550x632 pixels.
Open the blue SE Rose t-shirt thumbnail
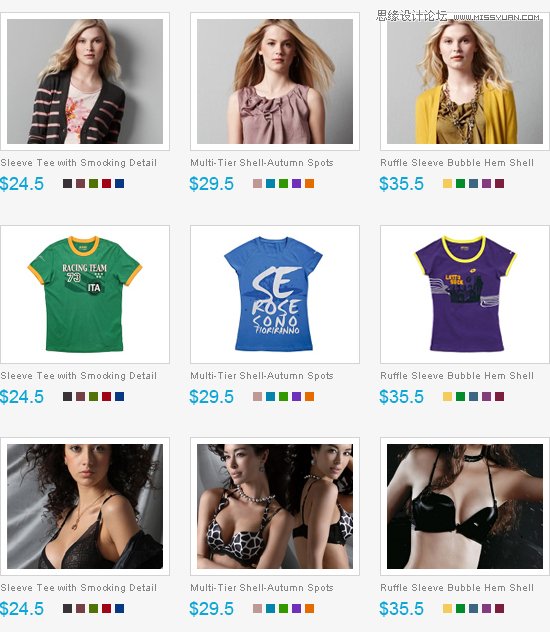pyautogui.click(x=275, y=294)
